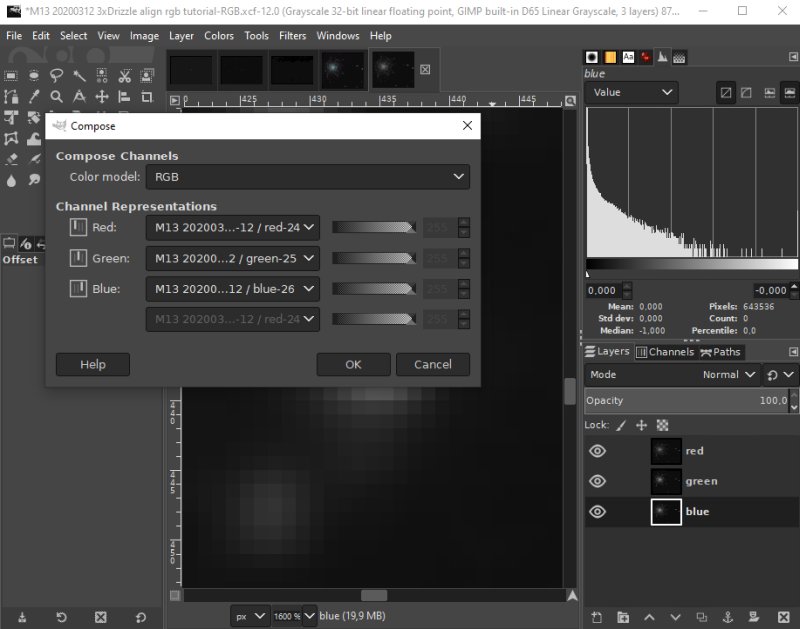The image size is (800, 629).
Task: Open the Color model RGB dropdown
Action: click(308, 177)
